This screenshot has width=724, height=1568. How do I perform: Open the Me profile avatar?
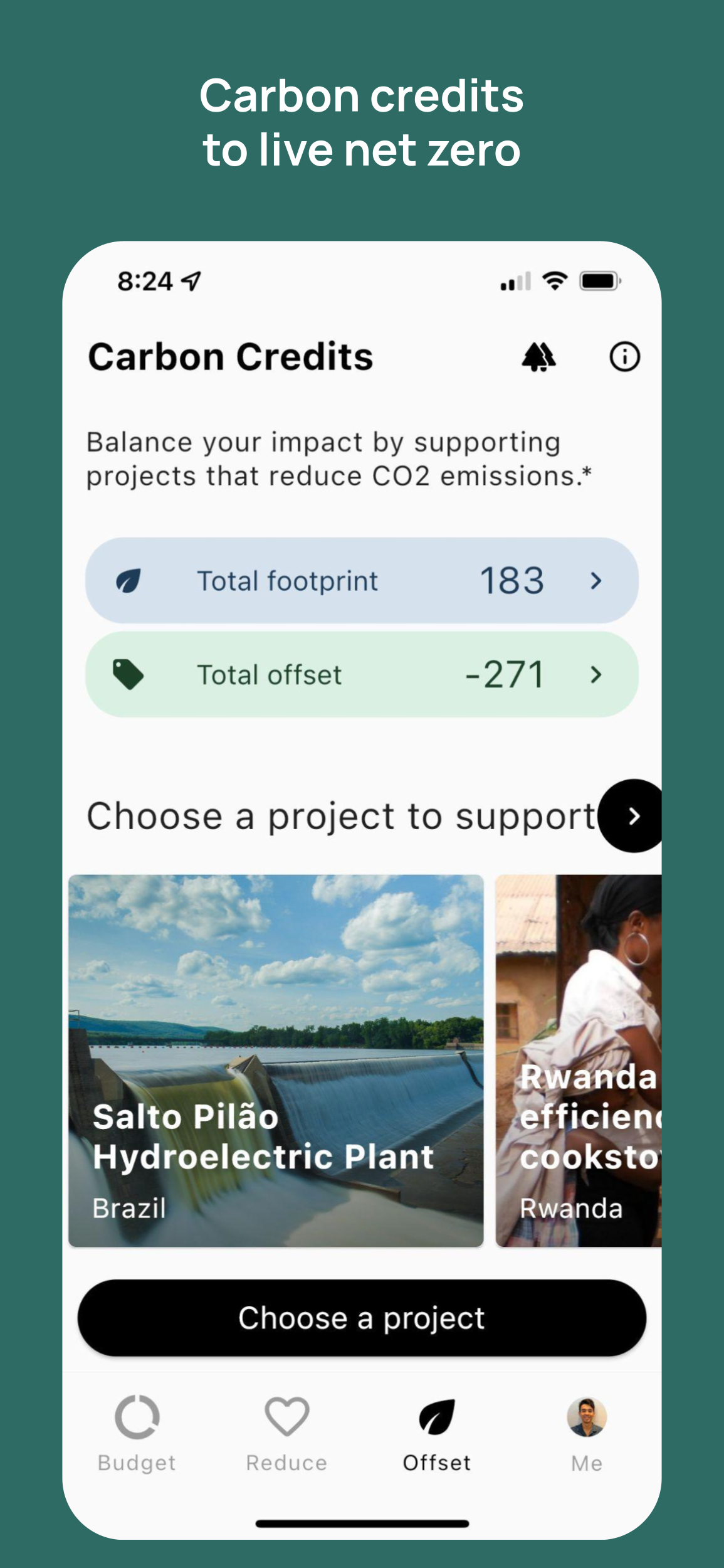(587, 1417)
